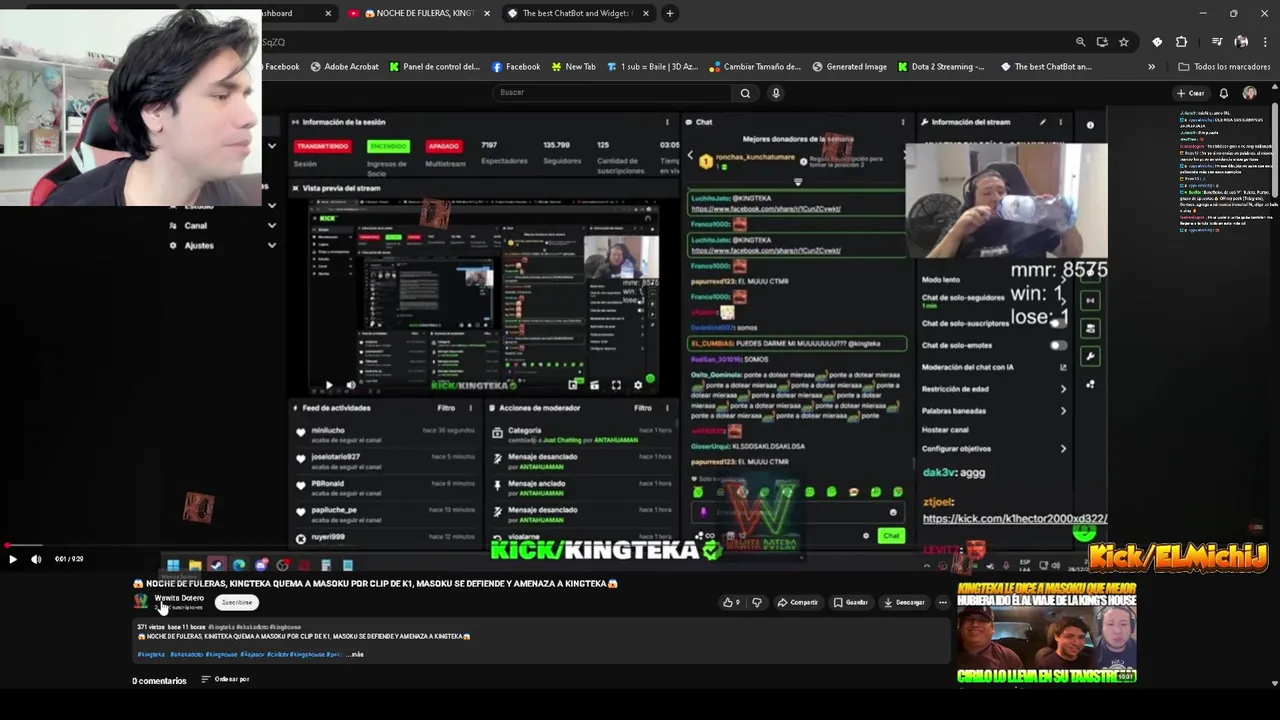Click the Compartir share button
This screenshot has height=720, width=1280.
click(798, 602)
